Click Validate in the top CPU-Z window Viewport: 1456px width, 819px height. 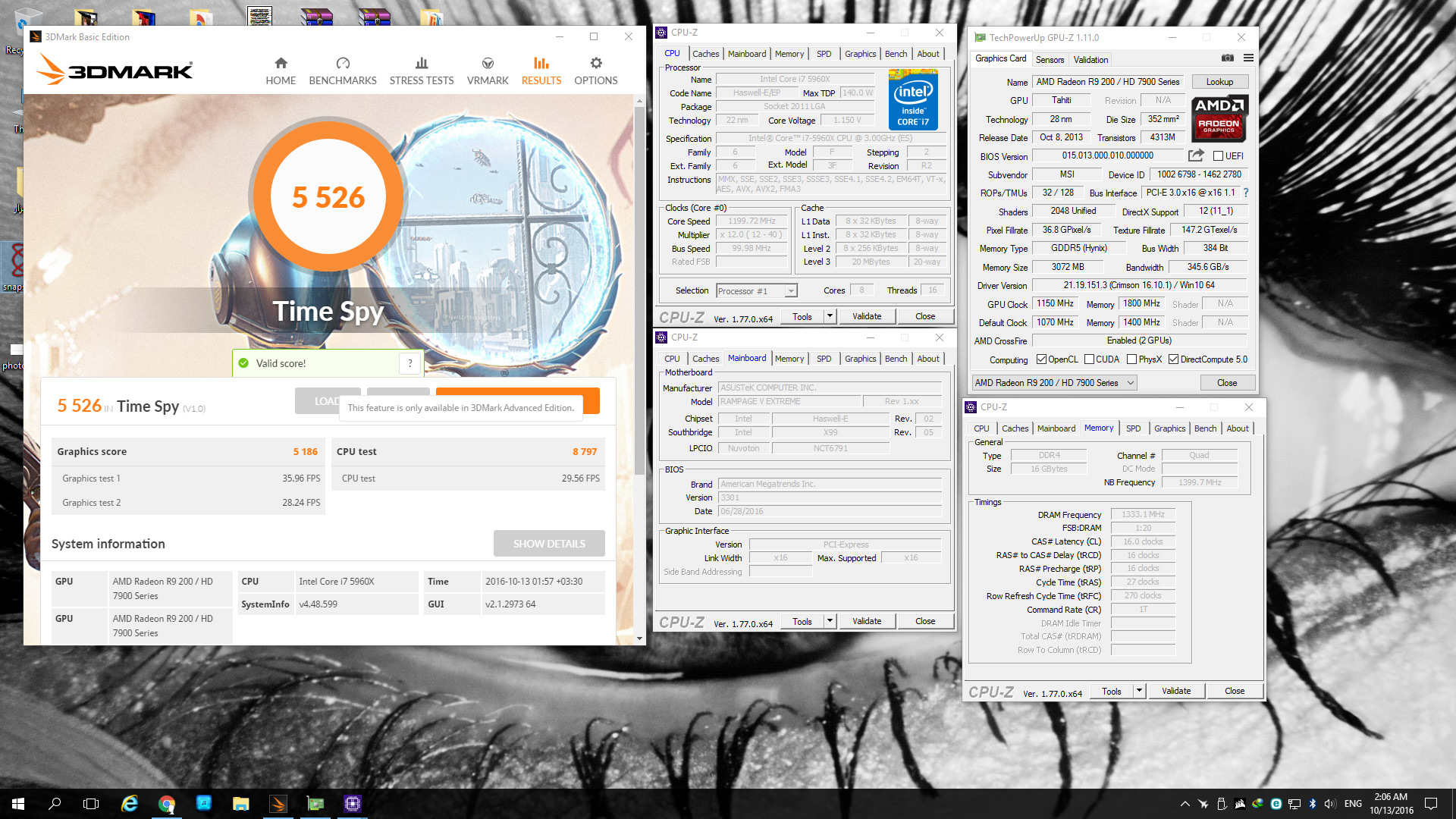[x=867, y=316]
